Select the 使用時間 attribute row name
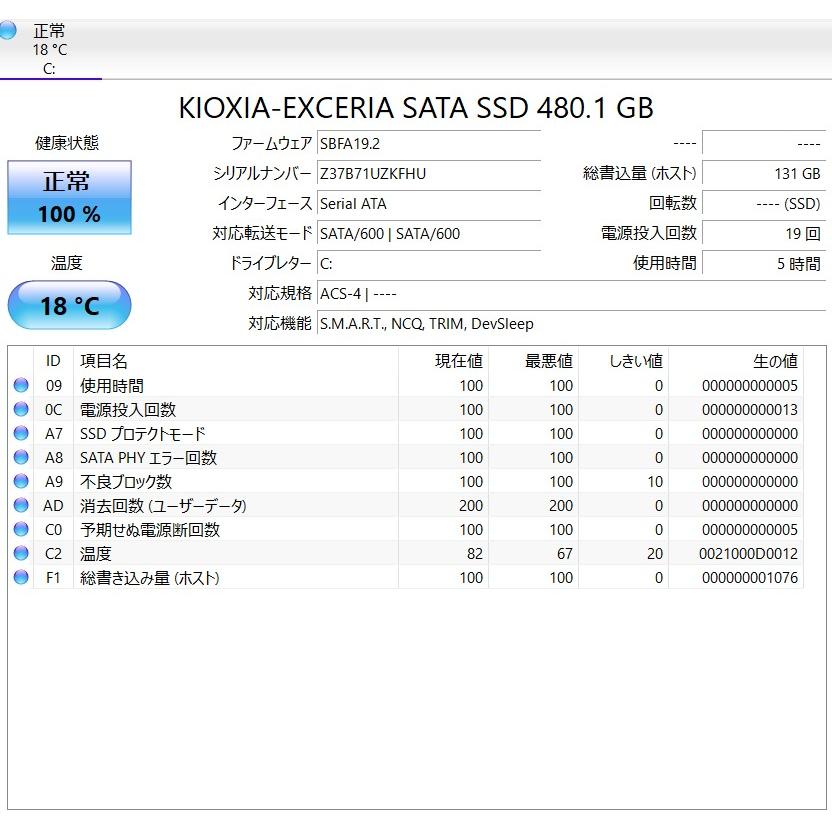 click(112, 386)
